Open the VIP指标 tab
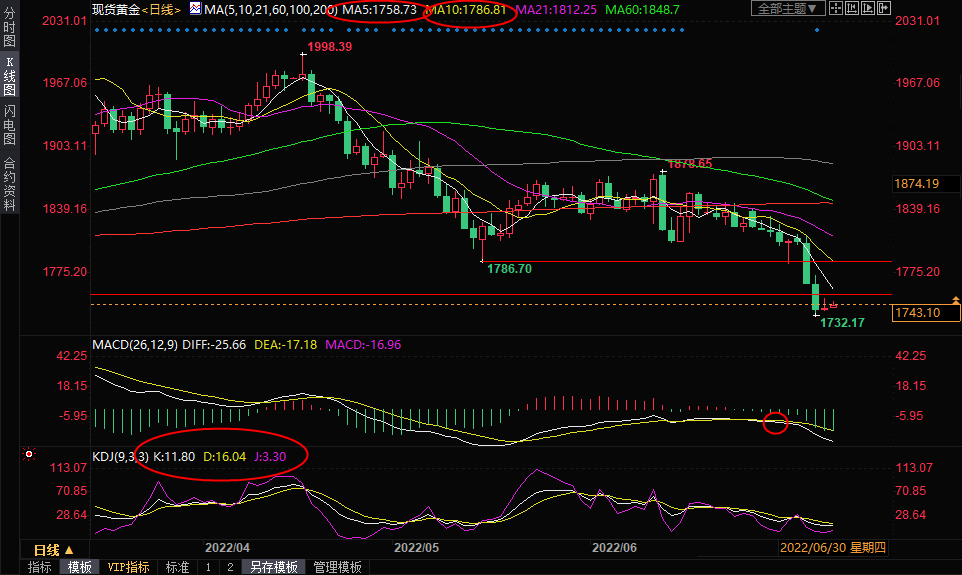Screen dimensions: 962x575 (128, 567)
